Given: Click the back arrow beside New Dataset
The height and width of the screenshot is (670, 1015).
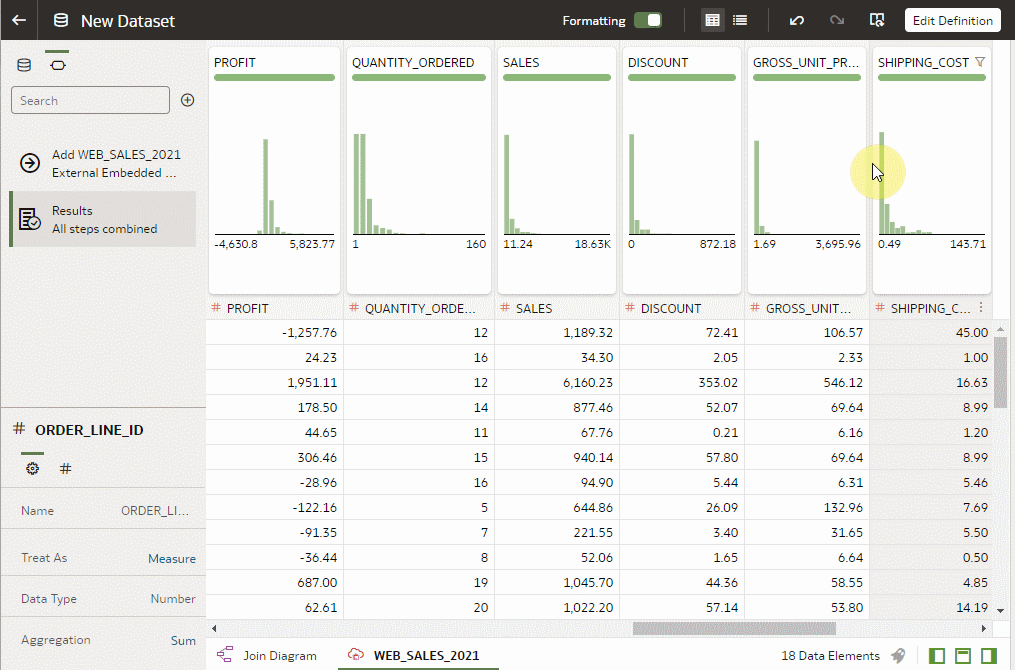Looking at the screenshot, I should 19,20.
